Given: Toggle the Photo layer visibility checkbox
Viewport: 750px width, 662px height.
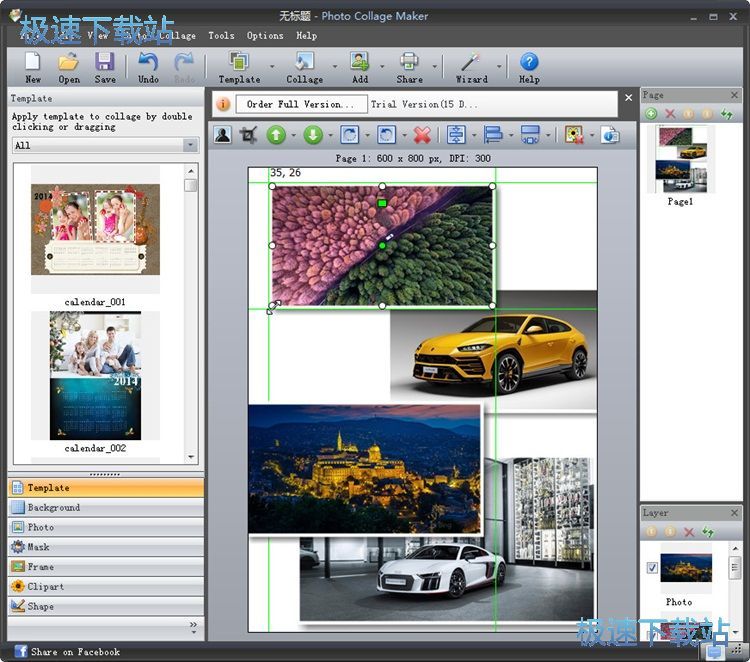Looking at the screenshot, I should pos(652,568).
